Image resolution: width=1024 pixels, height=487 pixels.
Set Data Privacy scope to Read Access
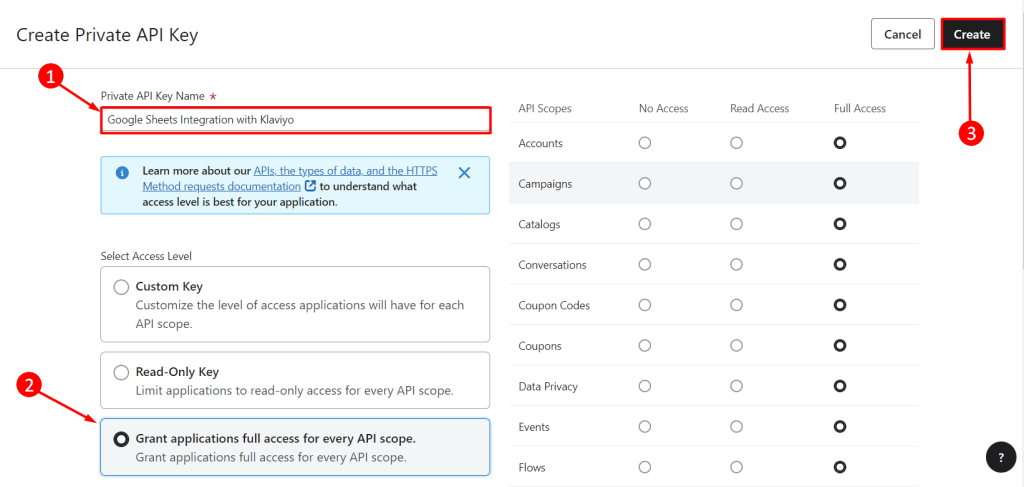click(x=737, y=386)
